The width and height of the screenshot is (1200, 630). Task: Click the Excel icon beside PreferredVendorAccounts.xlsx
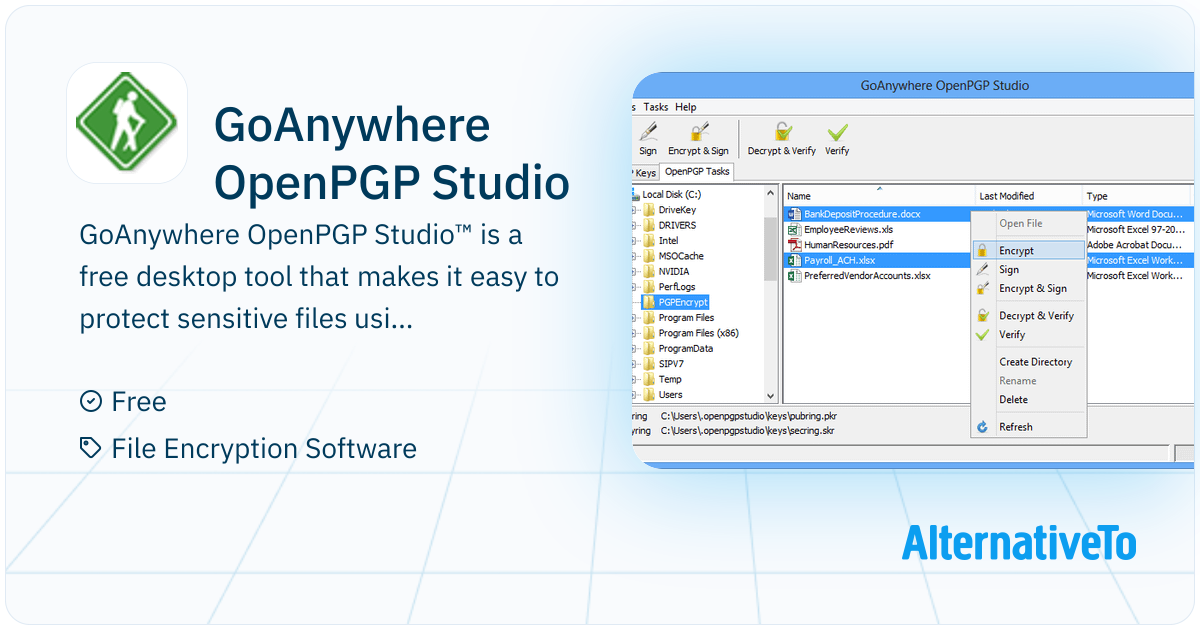795,275
